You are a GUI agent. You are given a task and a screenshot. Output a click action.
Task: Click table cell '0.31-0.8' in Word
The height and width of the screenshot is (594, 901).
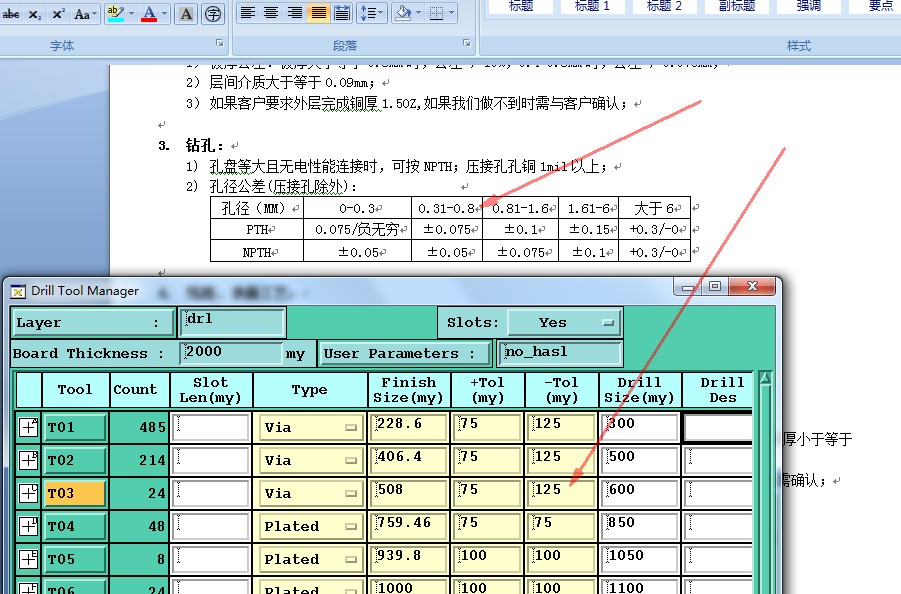tap(447, 208)
